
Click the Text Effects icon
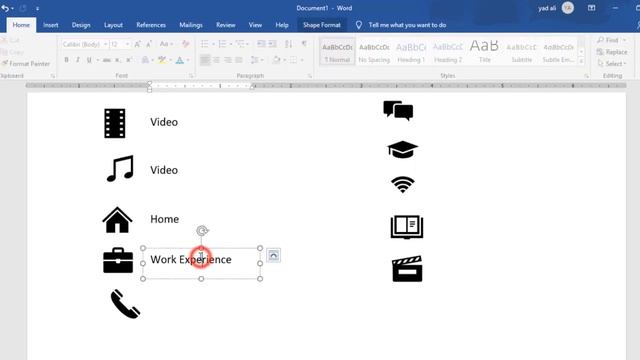(x=145, y=60)
